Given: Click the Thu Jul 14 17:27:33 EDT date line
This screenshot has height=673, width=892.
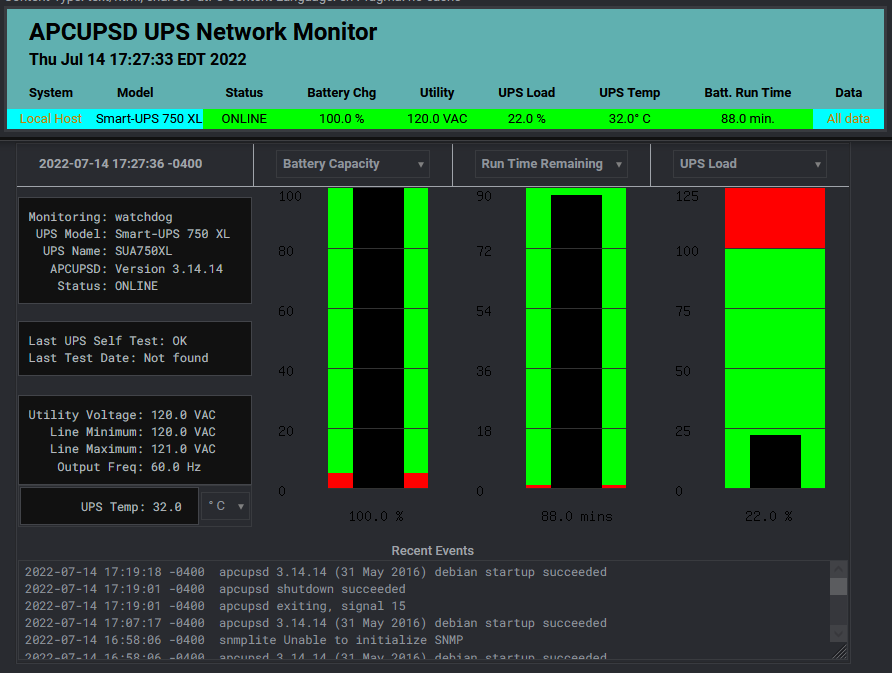Looking at the screenshot, I should [138, 59].
